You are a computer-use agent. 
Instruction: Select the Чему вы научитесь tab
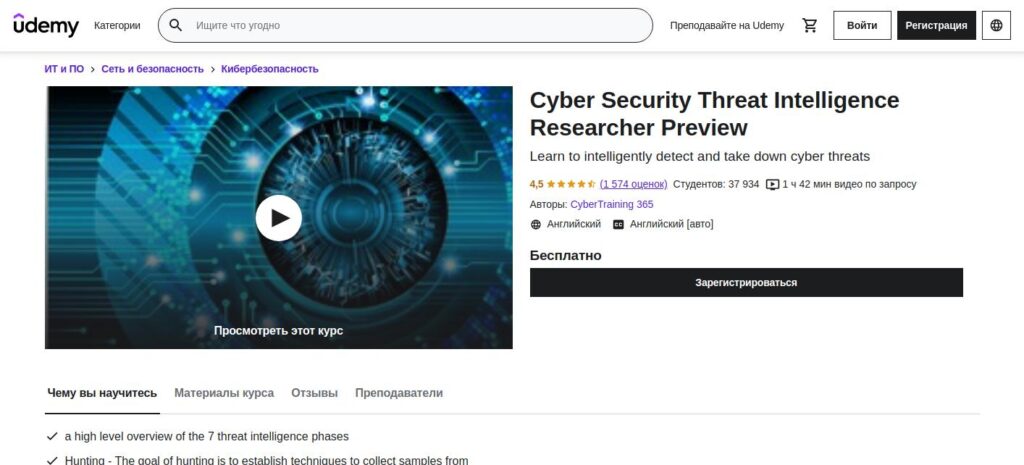click(102, 393)
